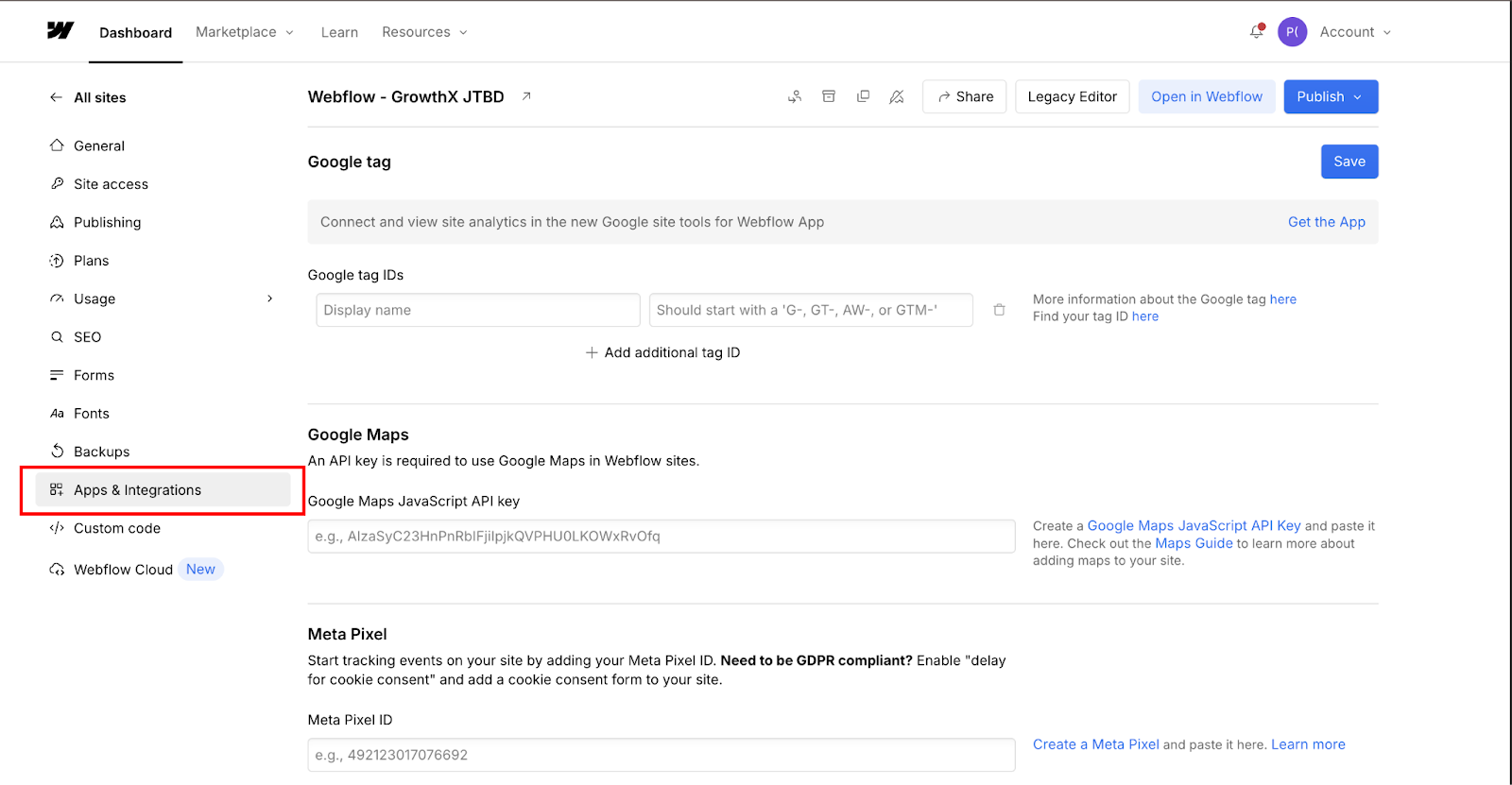Viewport: 1512px width, 785px height.
Task: Click the crossed-out rocket unpublish icon
Action: 897,96
